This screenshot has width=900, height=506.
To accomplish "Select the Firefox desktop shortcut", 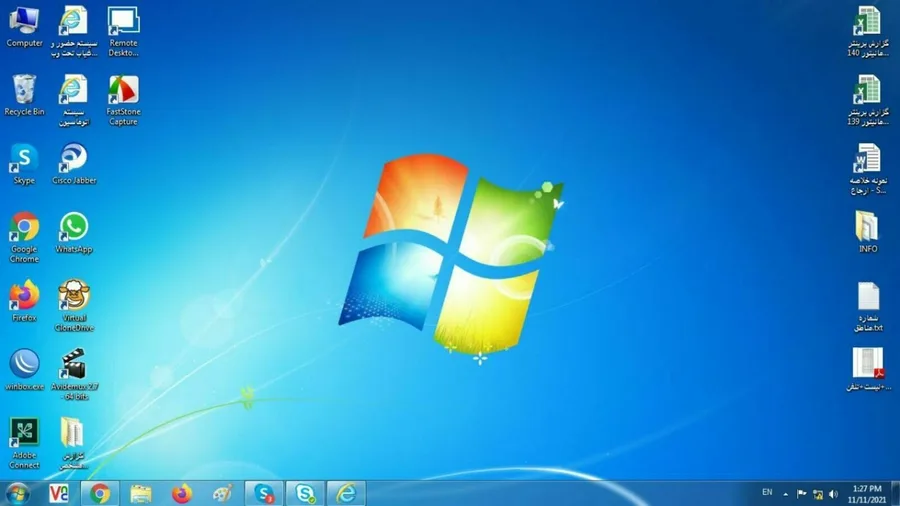I will click(x=24, y=301).
